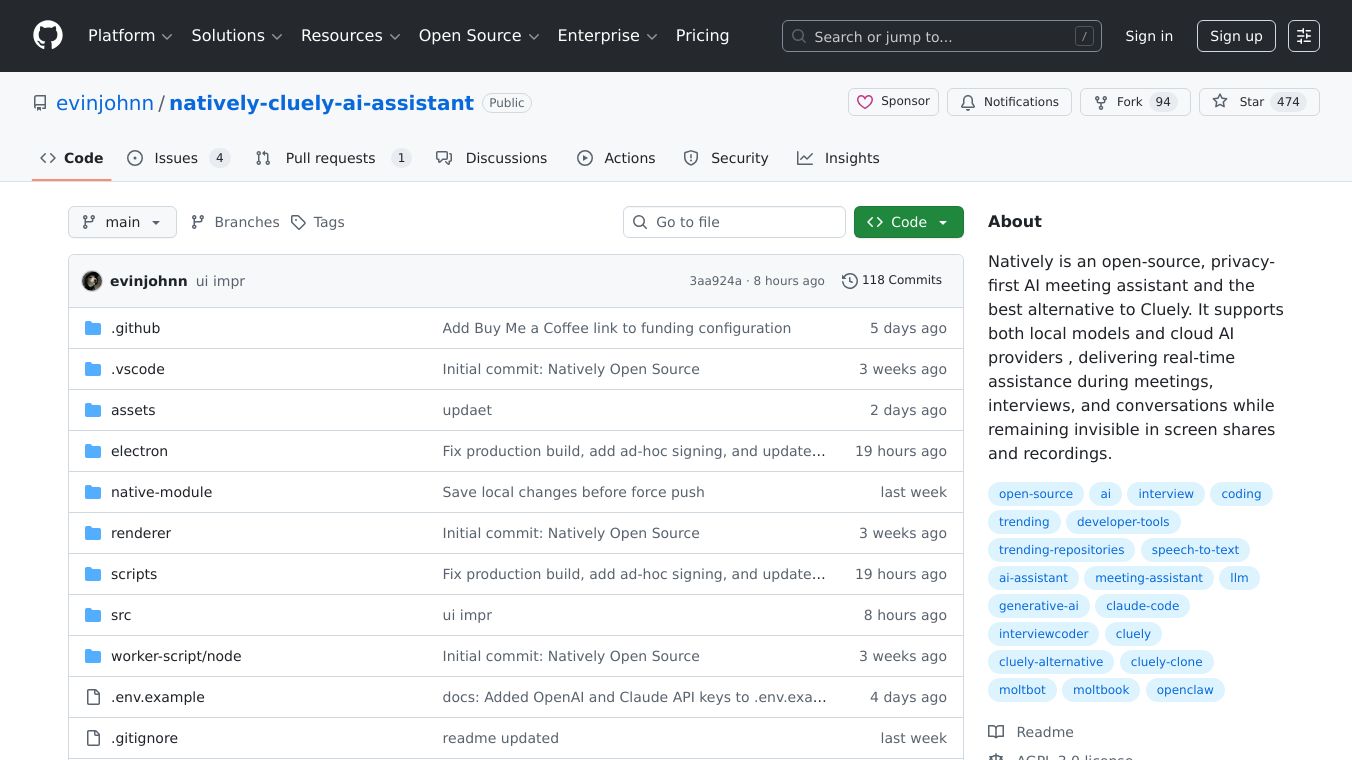Select the speech-to-text topic tag
1352x760 pixels.
tap(1195, 550)
